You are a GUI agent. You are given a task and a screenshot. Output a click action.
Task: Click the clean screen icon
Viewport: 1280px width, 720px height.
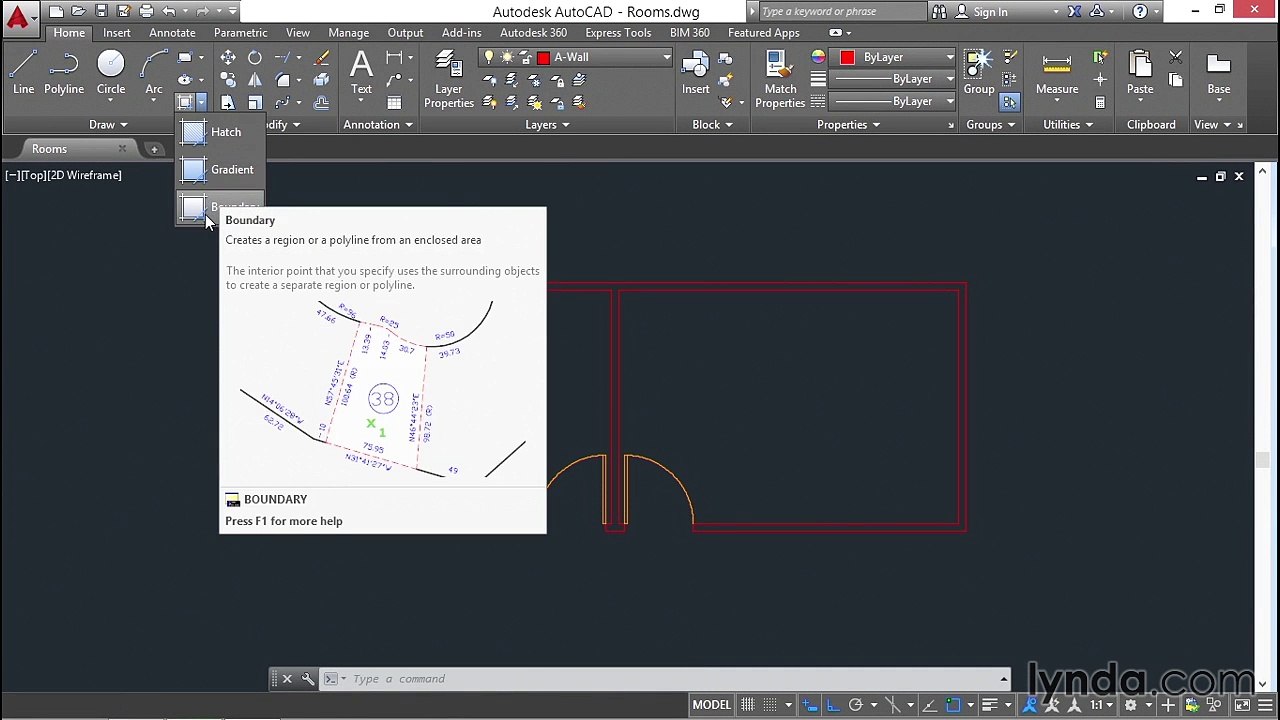1242,705
